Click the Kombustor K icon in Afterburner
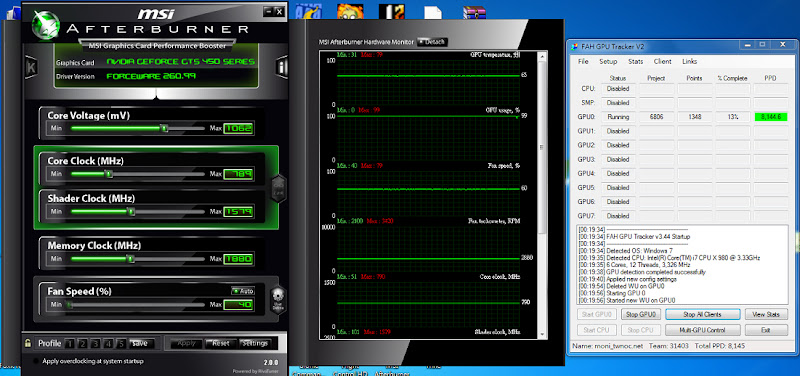The width and height of the screenshot is (800, 376). [x=31, y=67]
